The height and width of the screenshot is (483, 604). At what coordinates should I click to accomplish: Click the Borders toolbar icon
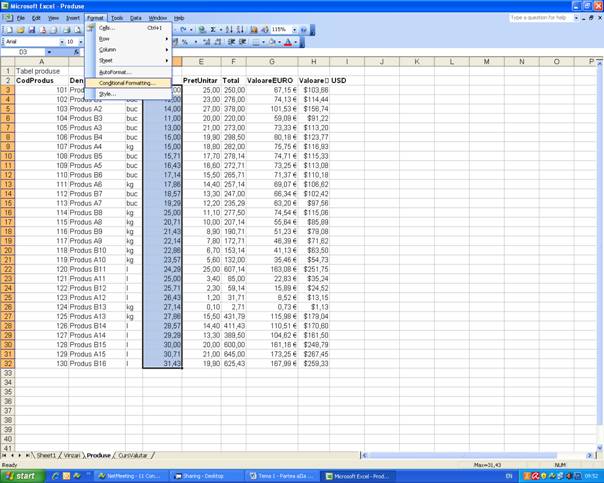coord(258,42)
